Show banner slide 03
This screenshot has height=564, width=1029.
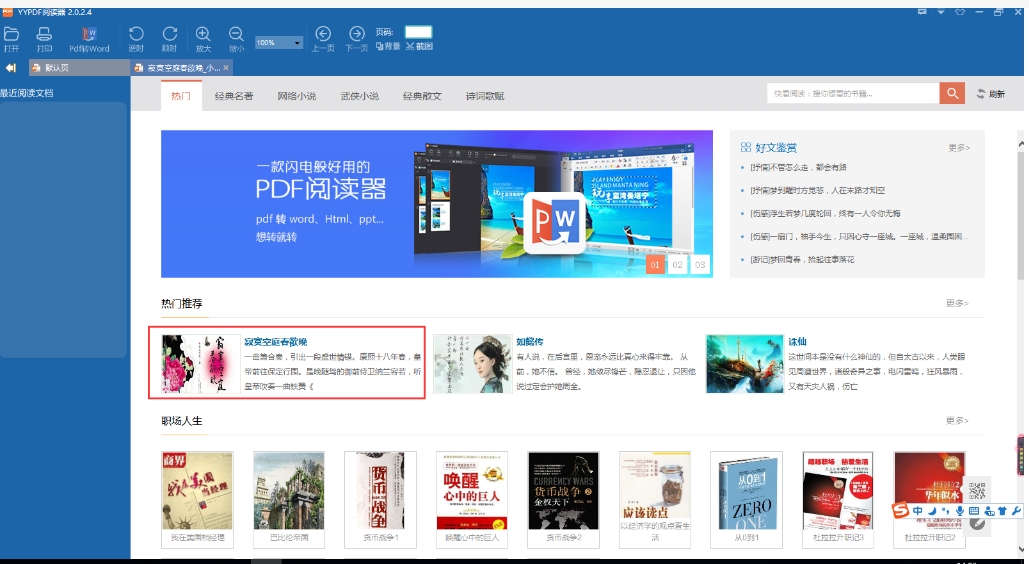pyautogui.click(x=700, y=265)
